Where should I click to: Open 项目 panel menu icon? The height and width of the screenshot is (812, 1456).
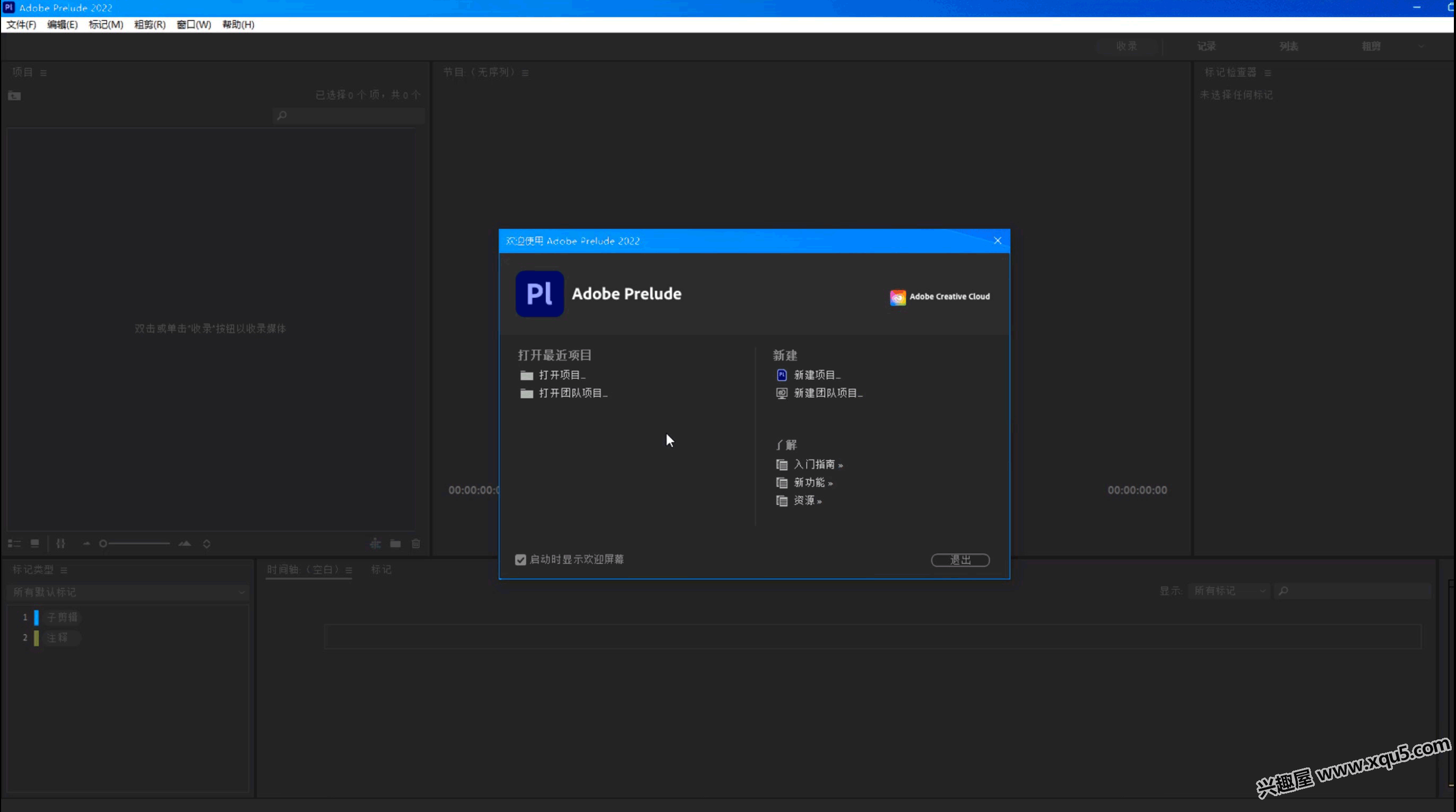tap(44, 73)
